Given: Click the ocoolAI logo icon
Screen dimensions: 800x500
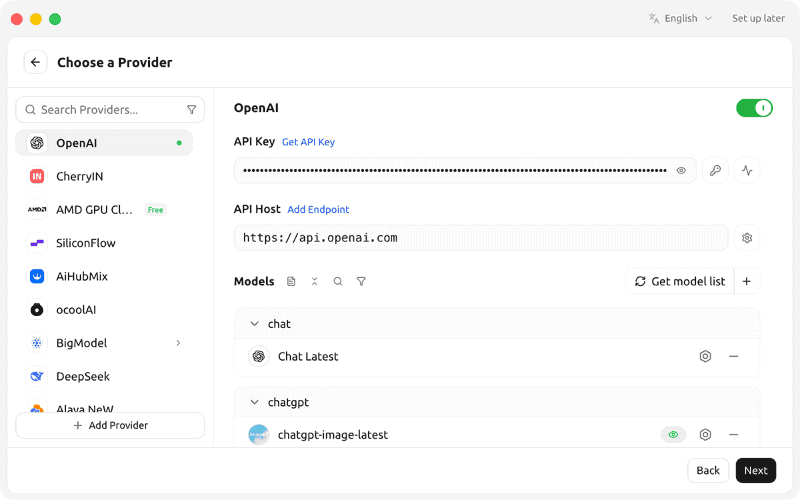Looking at the screenshot, I should (x=37, y=310).
